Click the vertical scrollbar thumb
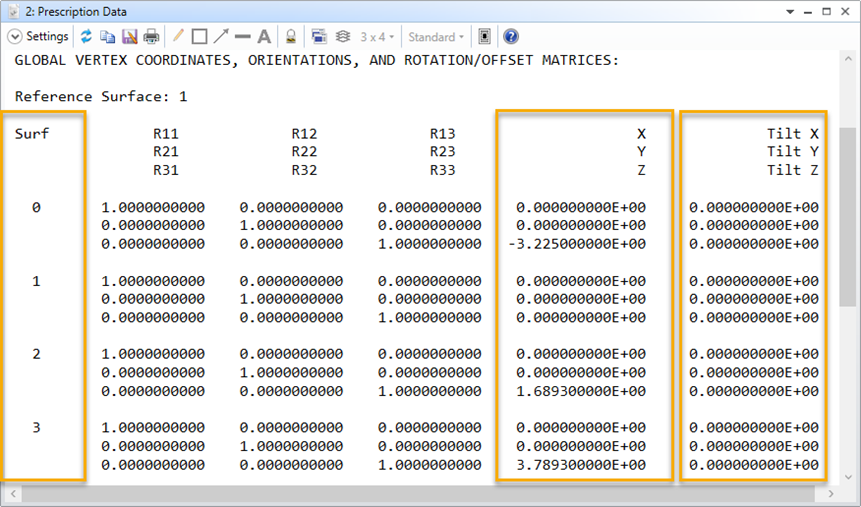 848,217
